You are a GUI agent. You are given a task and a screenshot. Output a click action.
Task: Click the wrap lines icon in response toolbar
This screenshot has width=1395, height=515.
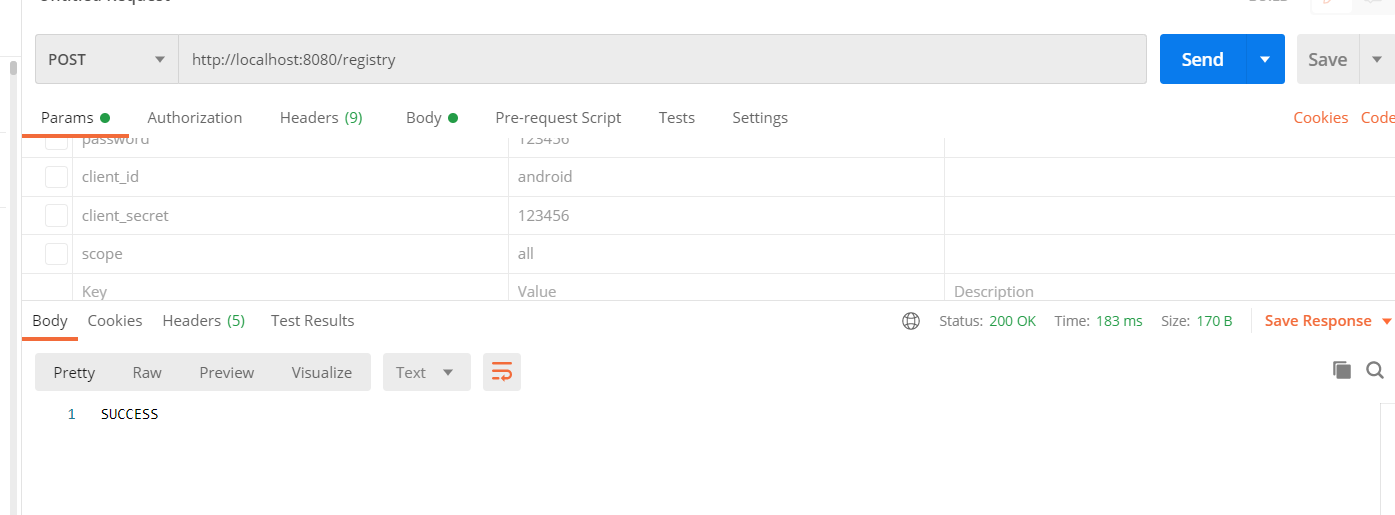(502, 372)
